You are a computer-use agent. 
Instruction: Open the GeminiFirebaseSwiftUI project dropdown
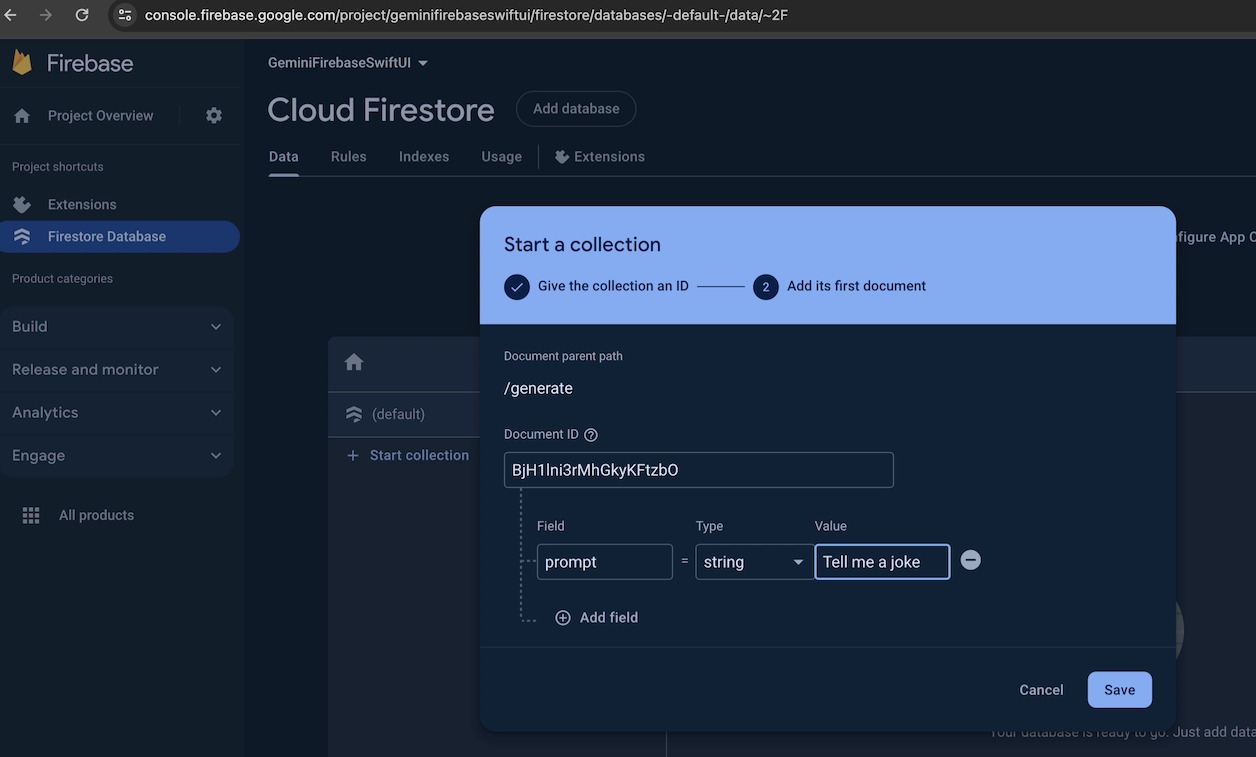click(347, 63)
